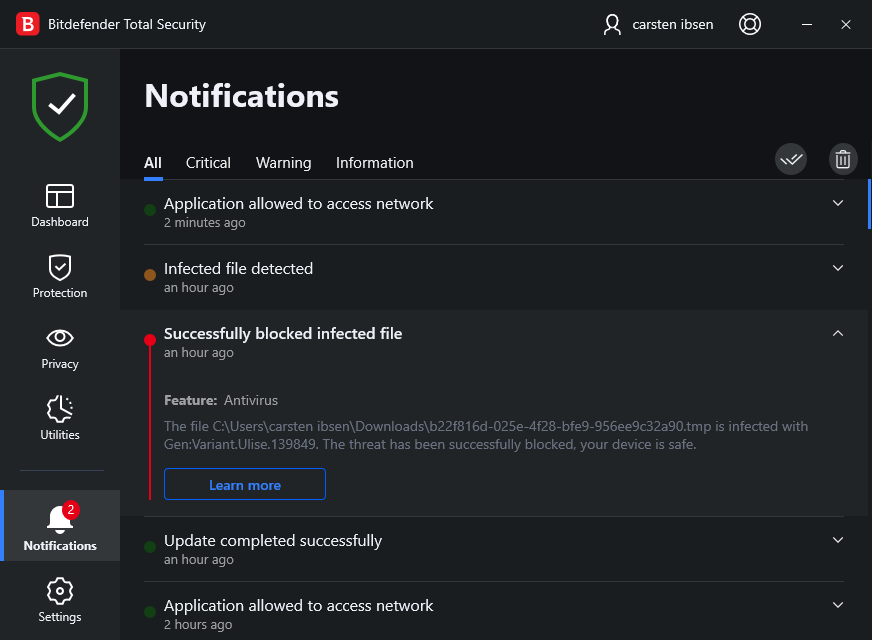Screen dimensions: 872x640
Task: Click the green security status shield
Action: (x=60, y=105)
